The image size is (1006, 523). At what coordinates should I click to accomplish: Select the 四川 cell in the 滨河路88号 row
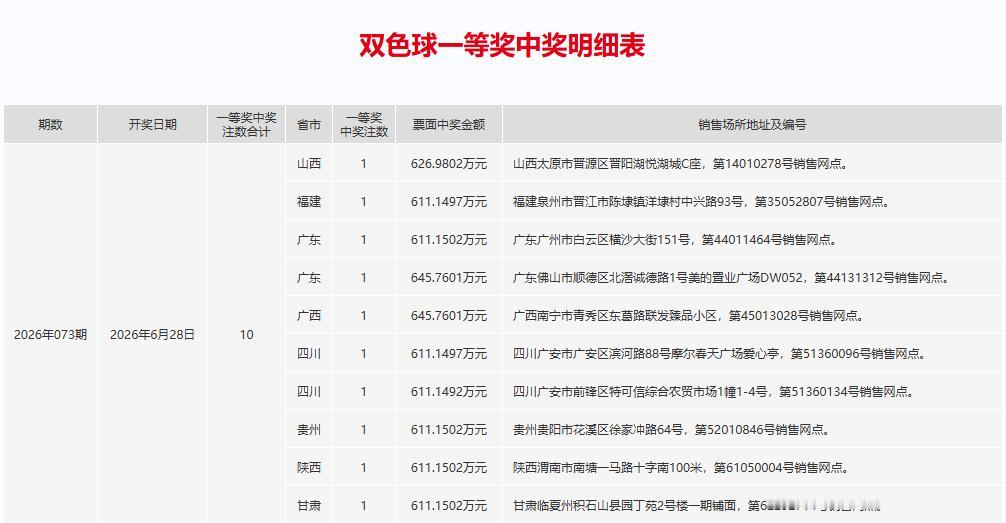click(309, 353)
